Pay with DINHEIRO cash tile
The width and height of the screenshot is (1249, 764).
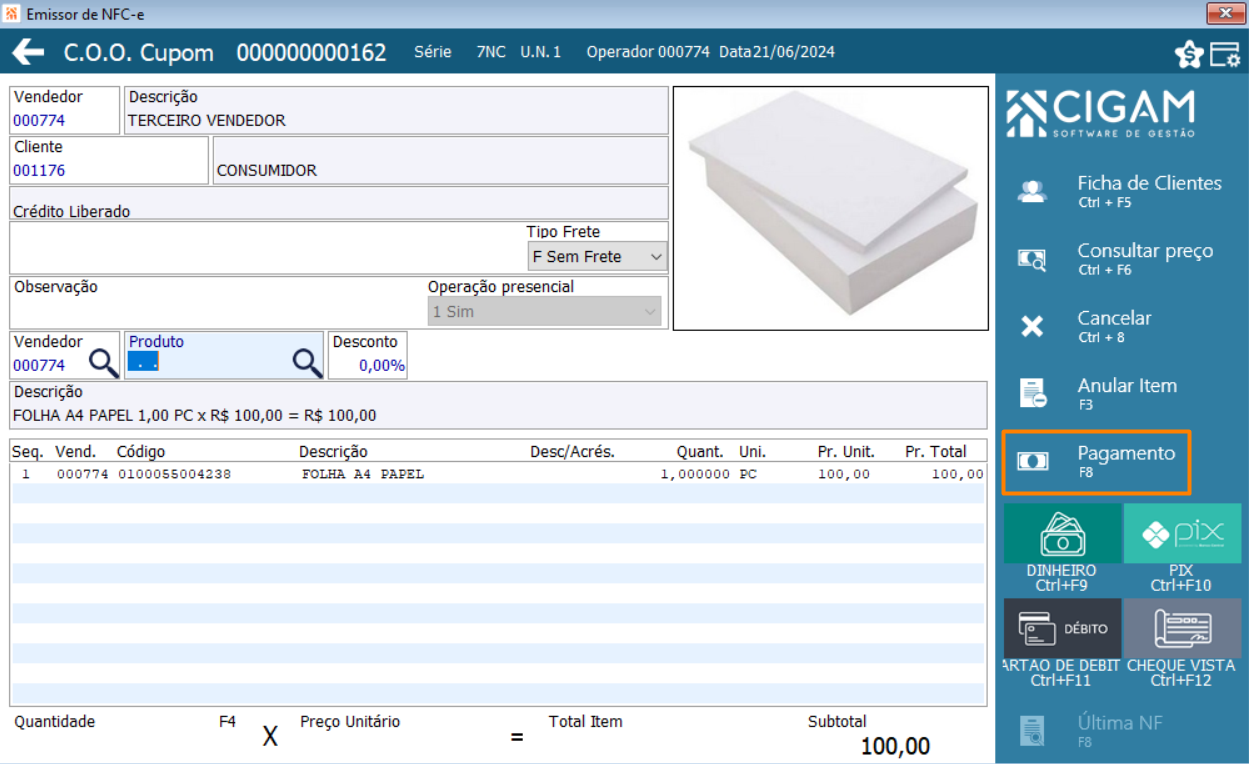click(x=1062, y=533)
